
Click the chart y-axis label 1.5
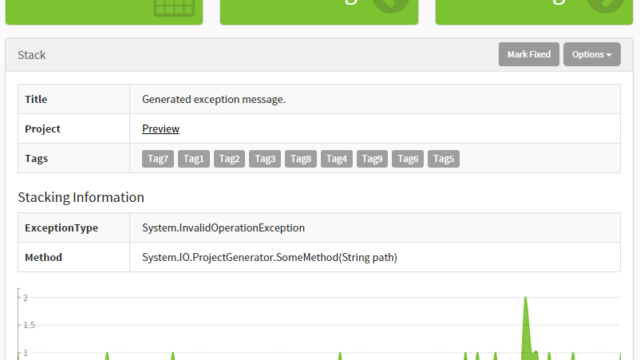click(x=29, y=325)
